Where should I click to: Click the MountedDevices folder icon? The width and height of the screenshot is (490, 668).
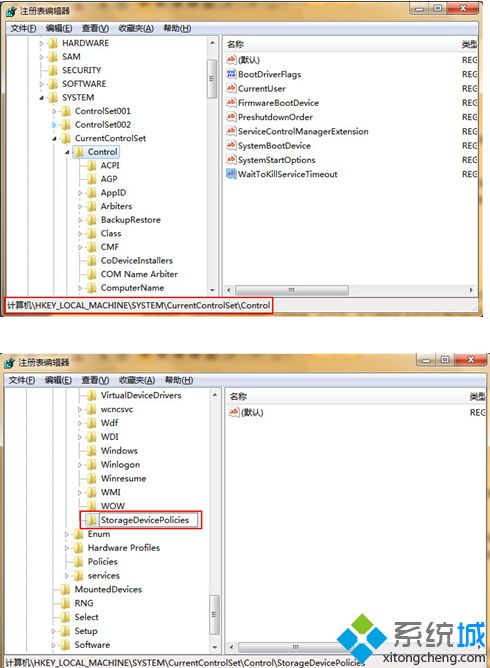66,589
